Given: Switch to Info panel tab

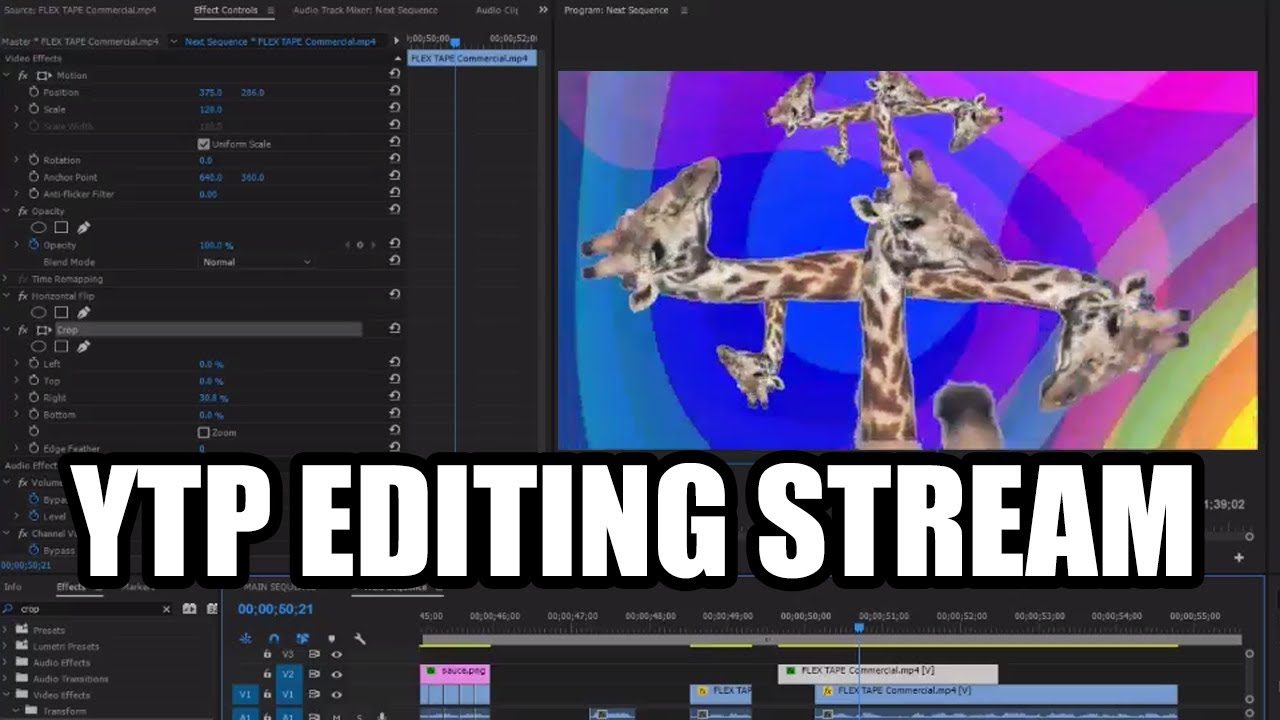Looking at the screenshot, I should click(x=13, y=587).
